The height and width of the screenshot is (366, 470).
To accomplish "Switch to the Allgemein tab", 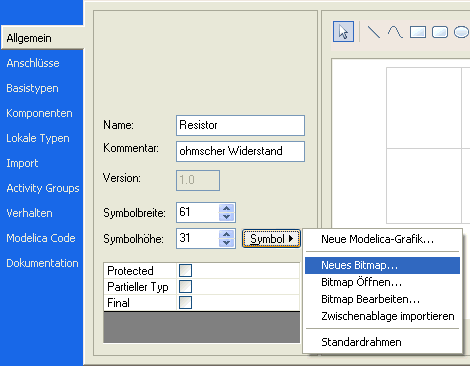I will click(42, 38).
